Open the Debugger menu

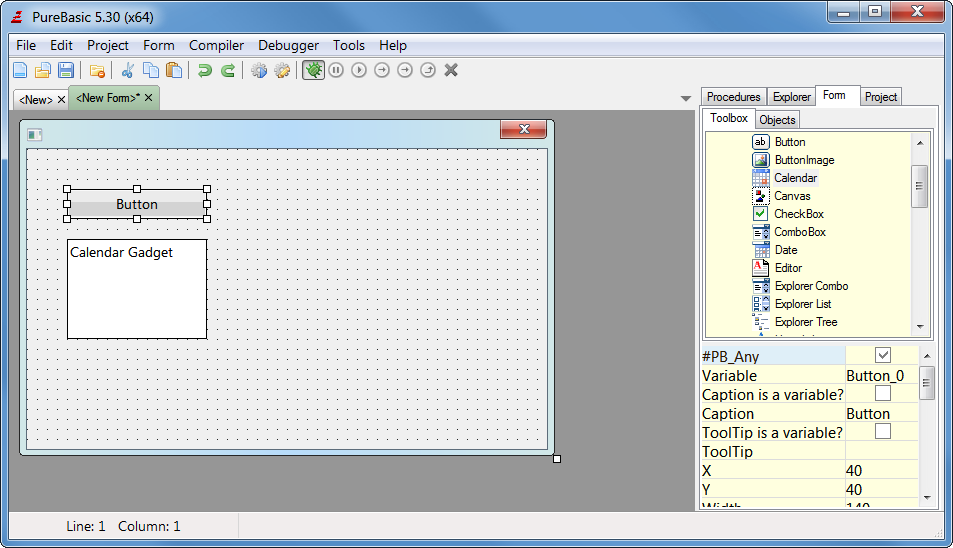coord(288,46)
